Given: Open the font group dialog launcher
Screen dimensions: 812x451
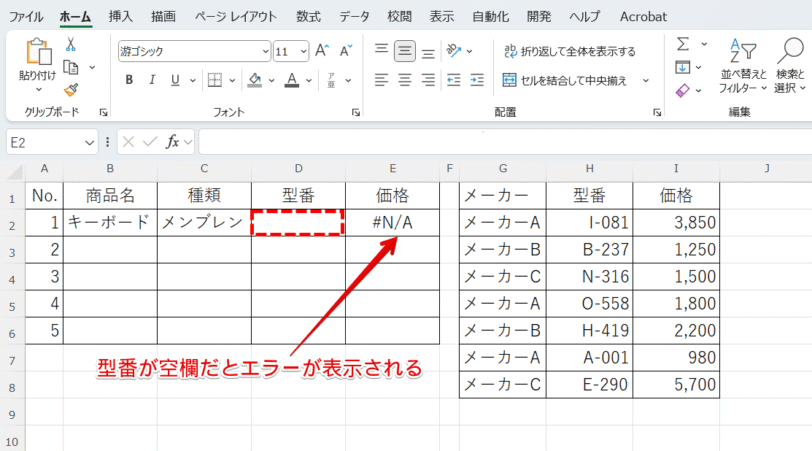Looking at the screenshot, I should pyautogui.click(x=356, y=112).
